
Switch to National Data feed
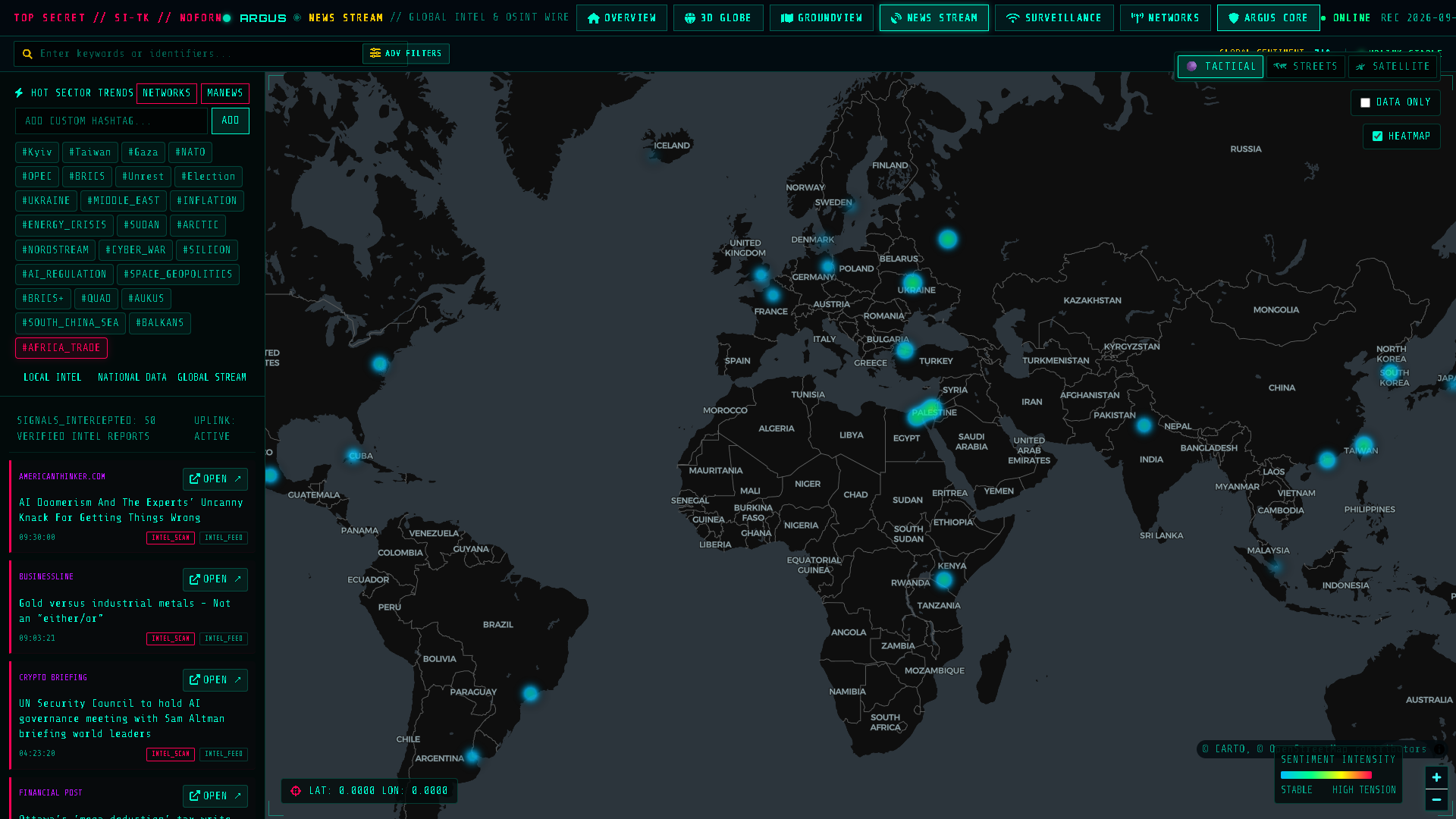(x=132, y=378)
